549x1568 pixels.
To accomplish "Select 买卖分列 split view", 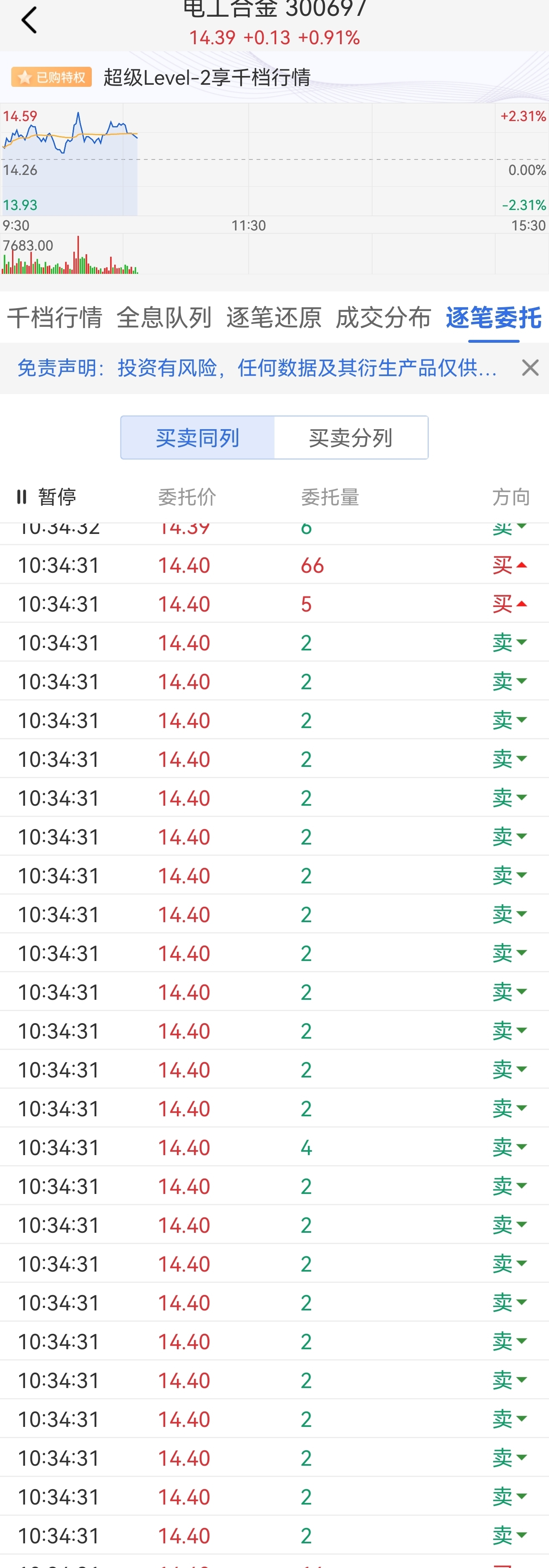I will tap(351, 438).
